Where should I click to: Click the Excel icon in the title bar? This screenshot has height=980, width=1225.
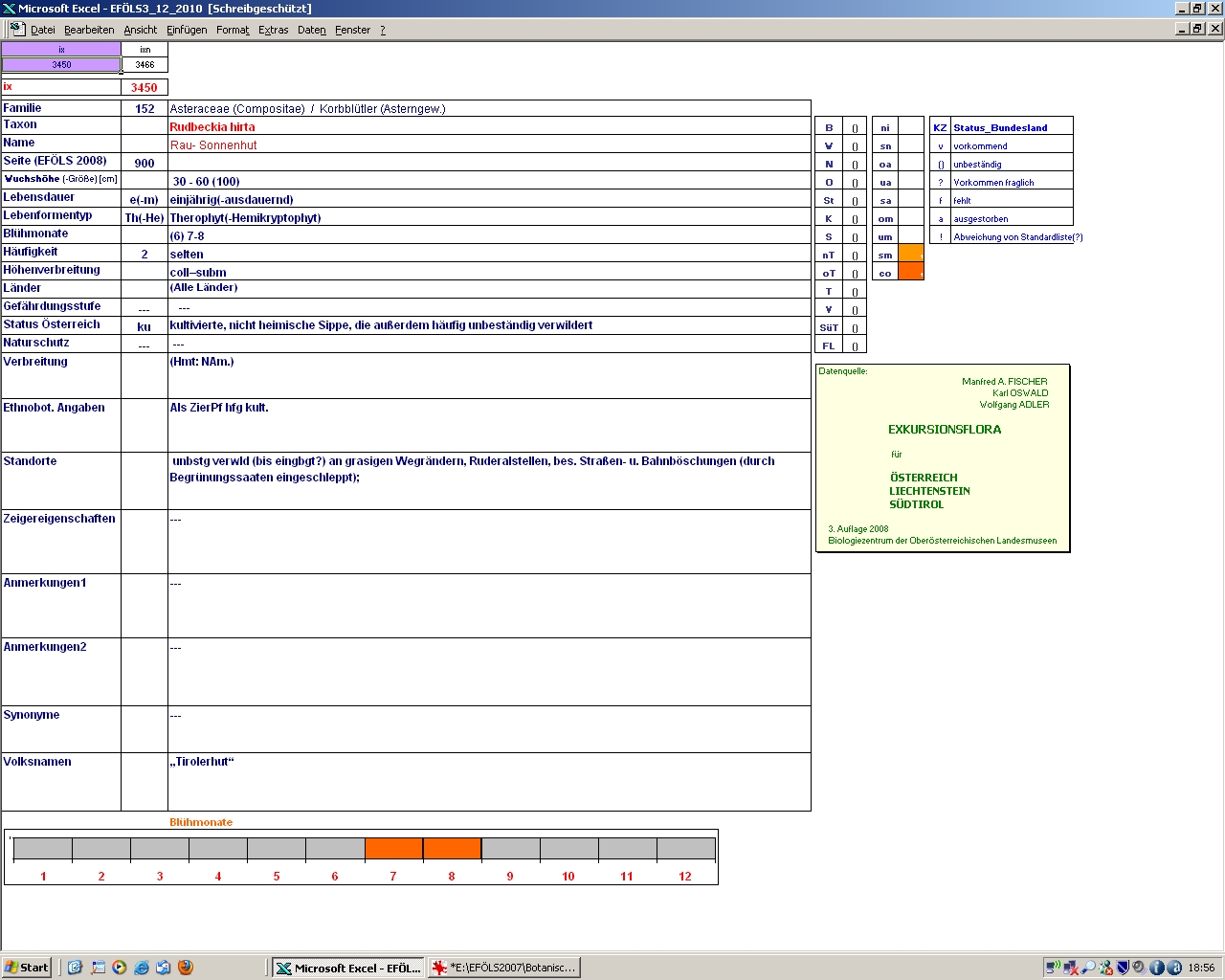(x=9, y=9)
